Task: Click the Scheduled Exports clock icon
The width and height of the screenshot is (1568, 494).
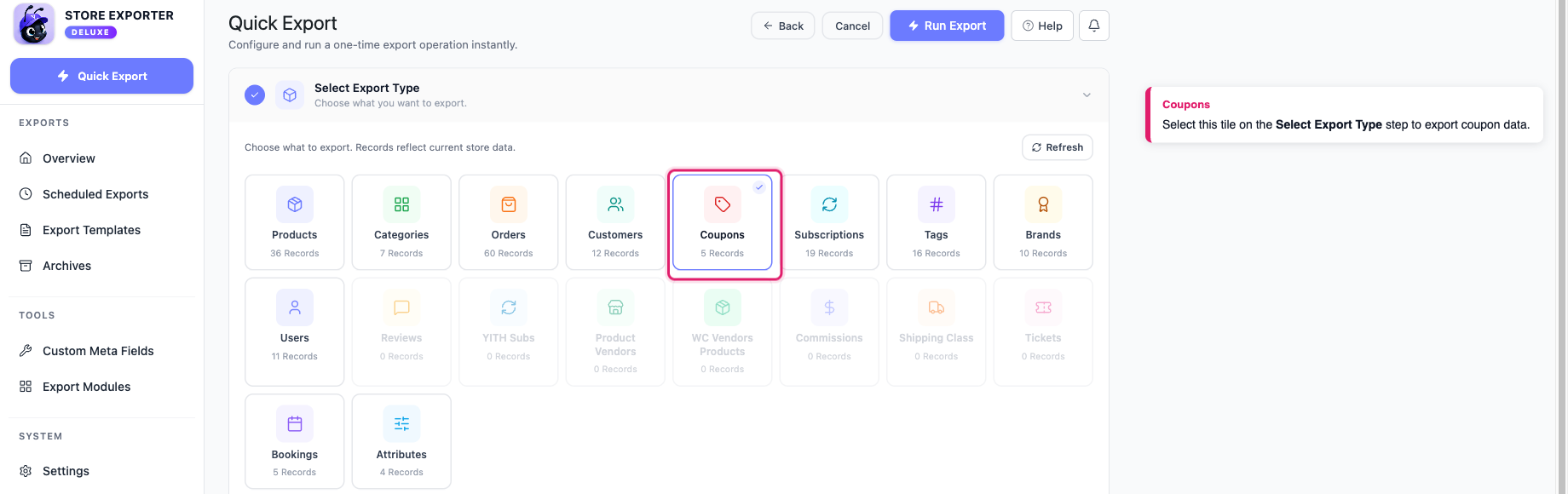Action: [x=26, y=194]
